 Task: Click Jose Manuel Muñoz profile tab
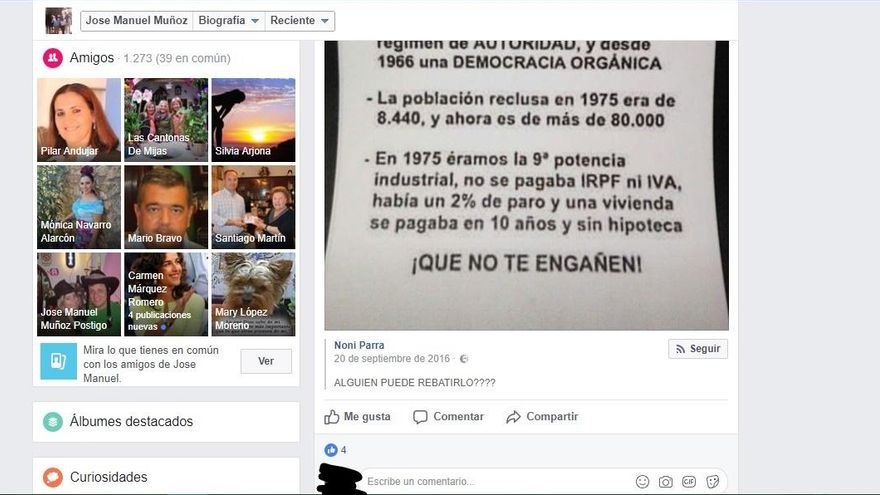(x=136, y=21)
